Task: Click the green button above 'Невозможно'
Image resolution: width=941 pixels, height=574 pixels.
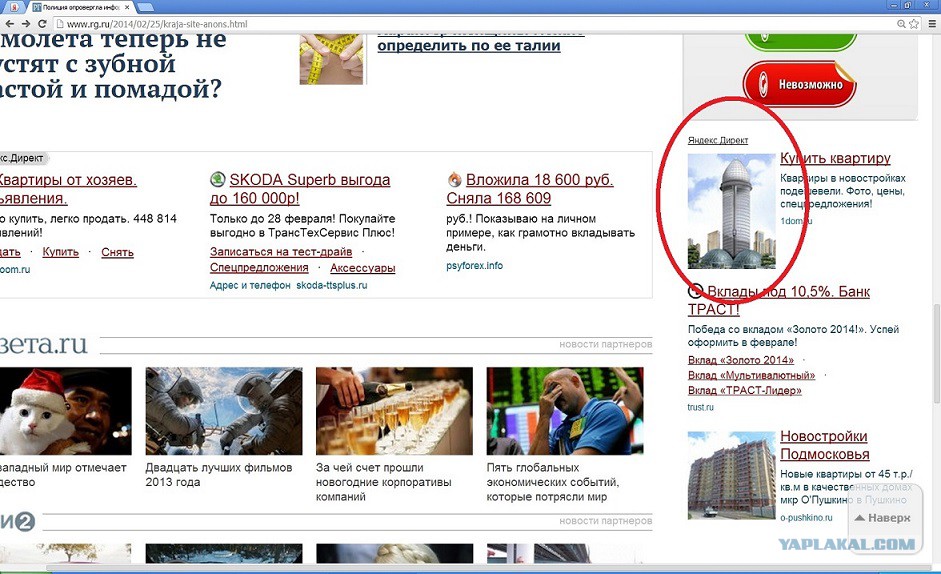Action: click(801, 41)
